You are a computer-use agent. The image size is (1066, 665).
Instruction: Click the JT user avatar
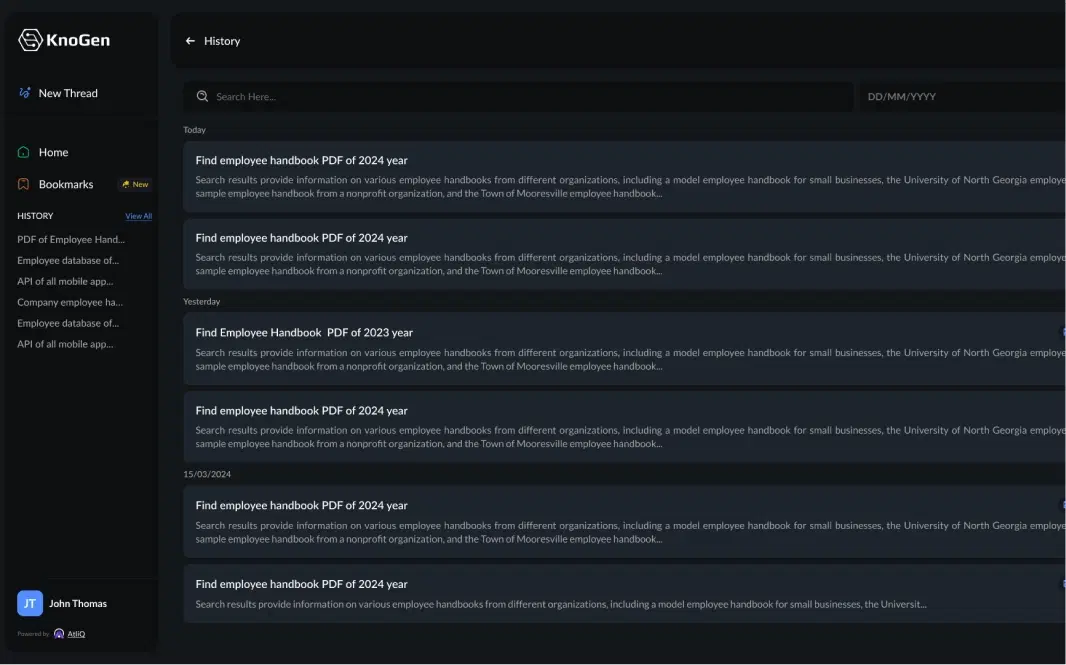click(x=30, y=603)
